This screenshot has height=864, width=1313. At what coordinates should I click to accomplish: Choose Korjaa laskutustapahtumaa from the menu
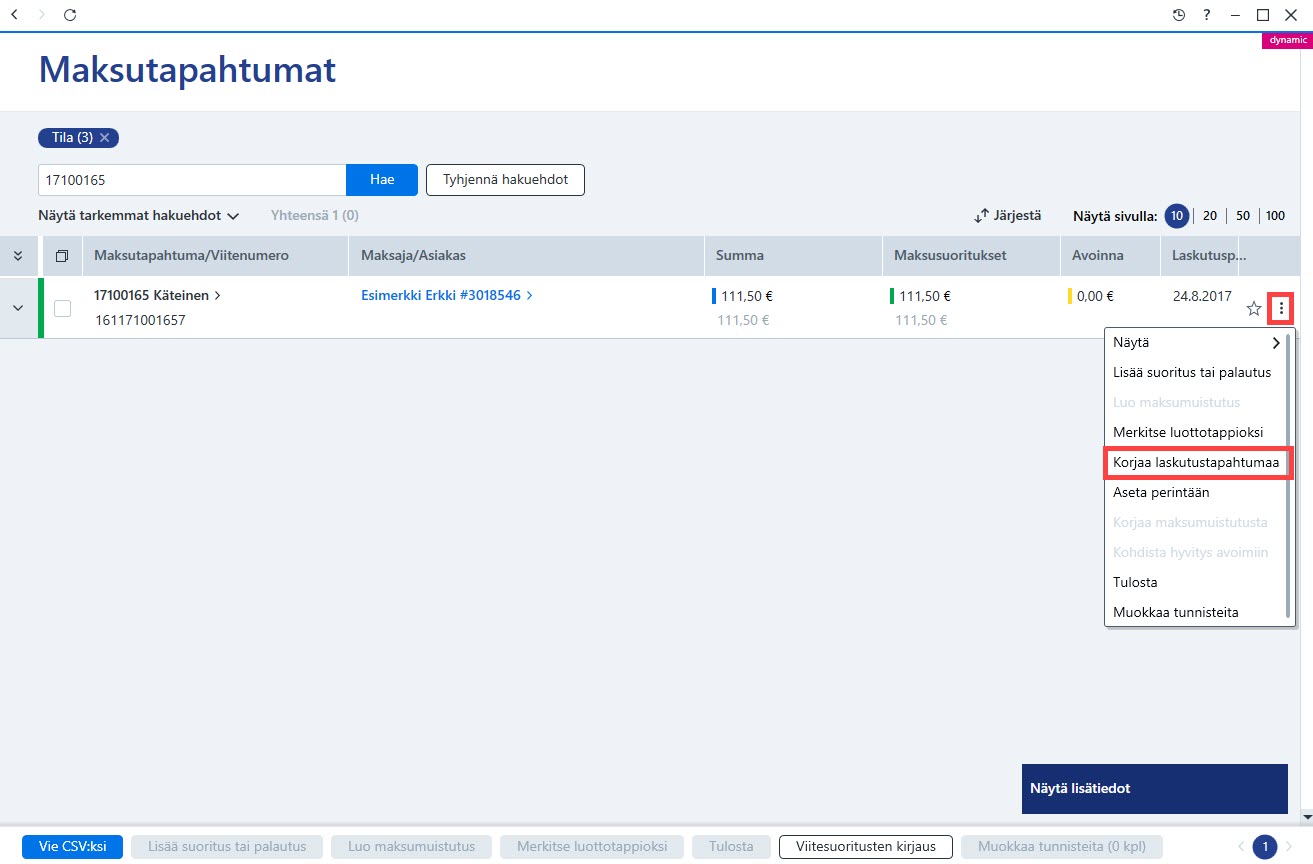pos(1196,462)
